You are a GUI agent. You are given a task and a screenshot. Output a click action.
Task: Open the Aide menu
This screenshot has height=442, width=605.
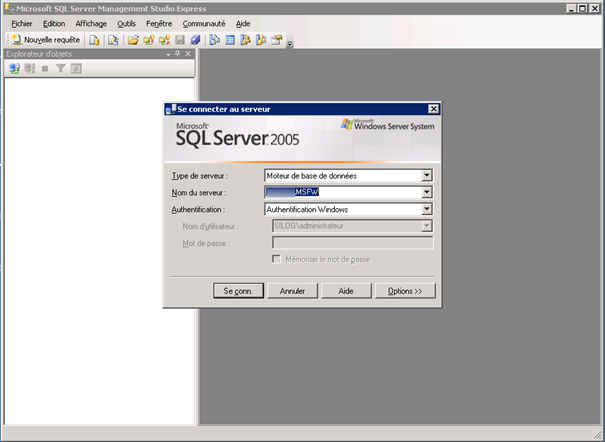(243, 24)
